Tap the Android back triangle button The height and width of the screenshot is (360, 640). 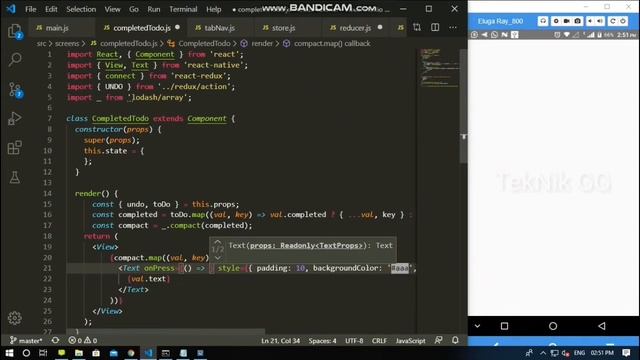click(x=602, y=326)
